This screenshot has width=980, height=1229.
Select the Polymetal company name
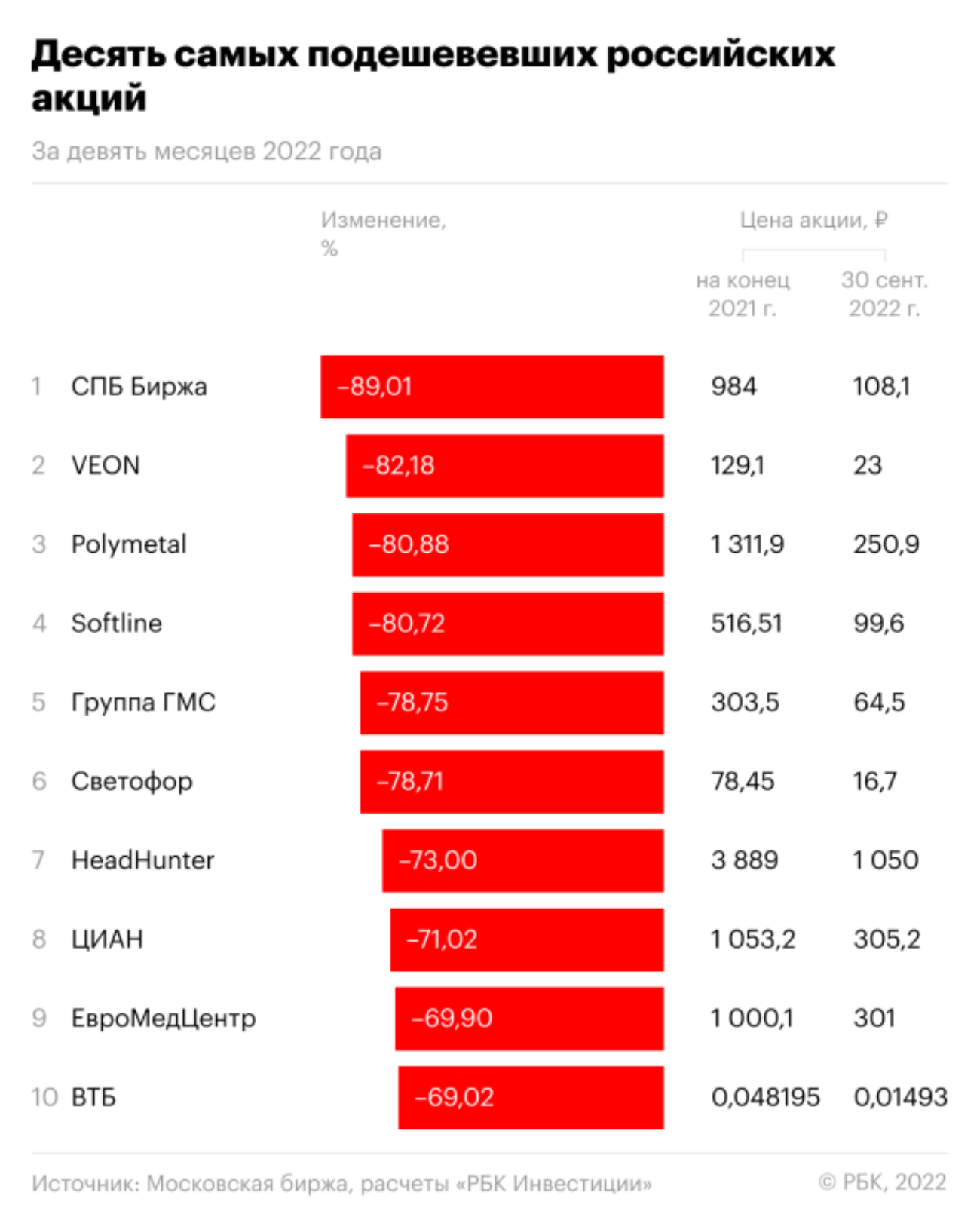coord(129,544)
